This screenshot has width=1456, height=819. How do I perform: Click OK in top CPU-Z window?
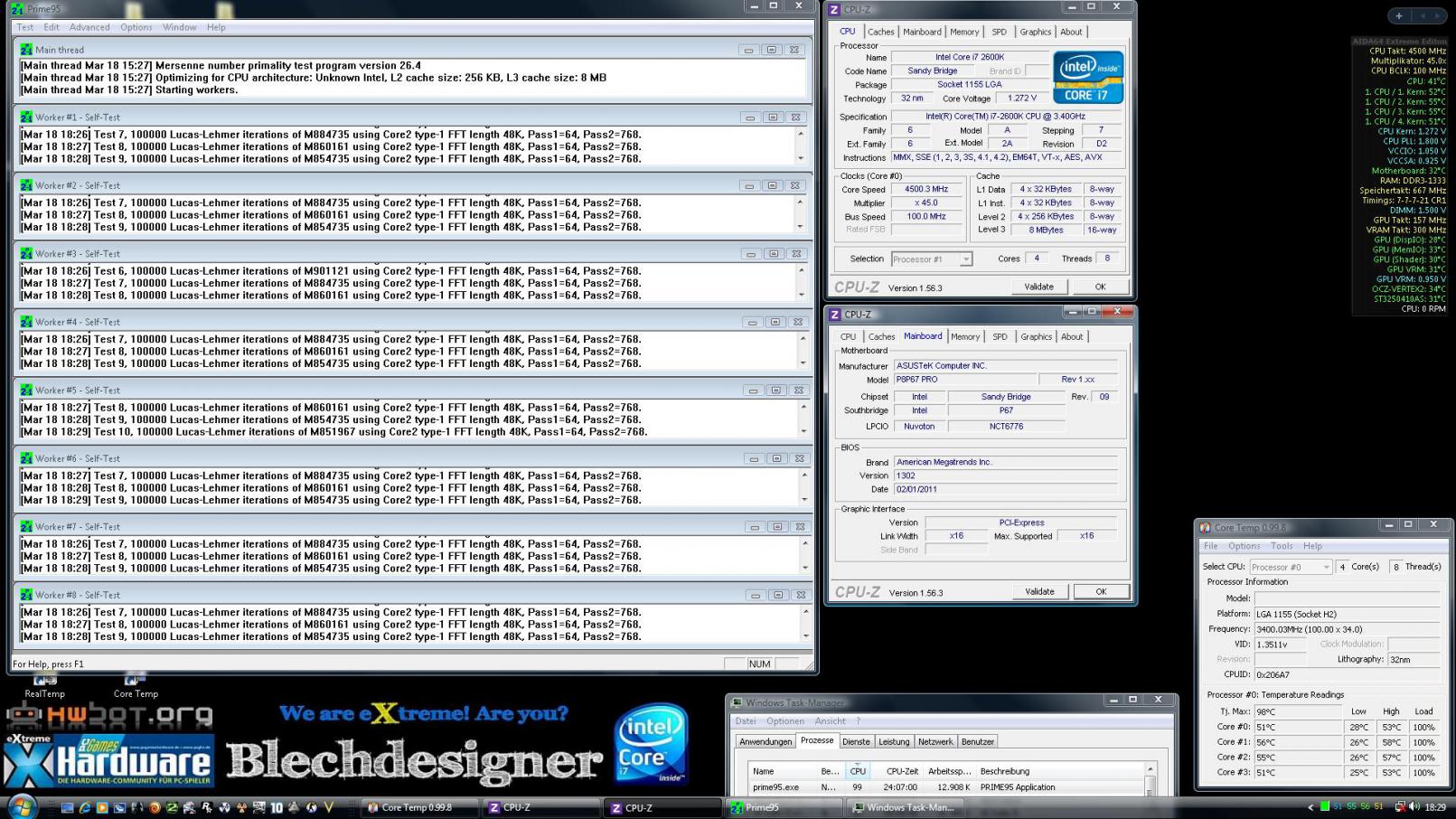pyautogui.click(x=1100, y=287)
